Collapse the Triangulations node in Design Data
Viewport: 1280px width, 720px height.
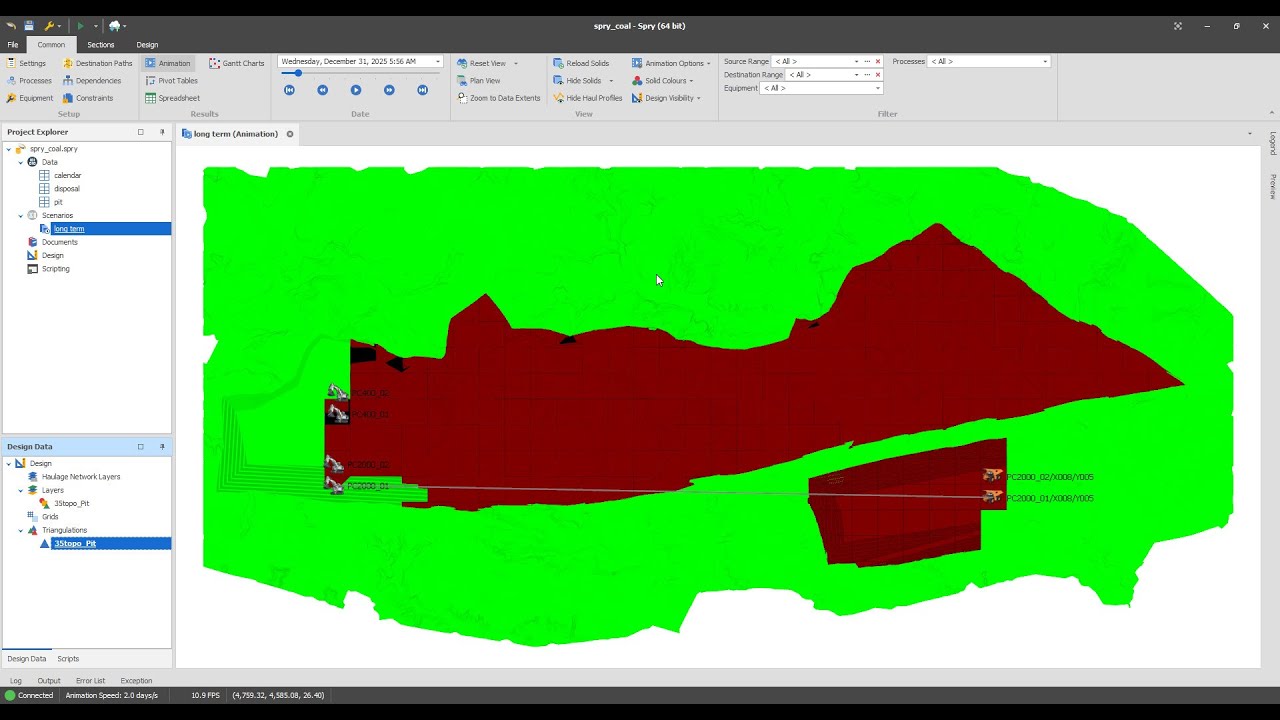coord(21,531)
